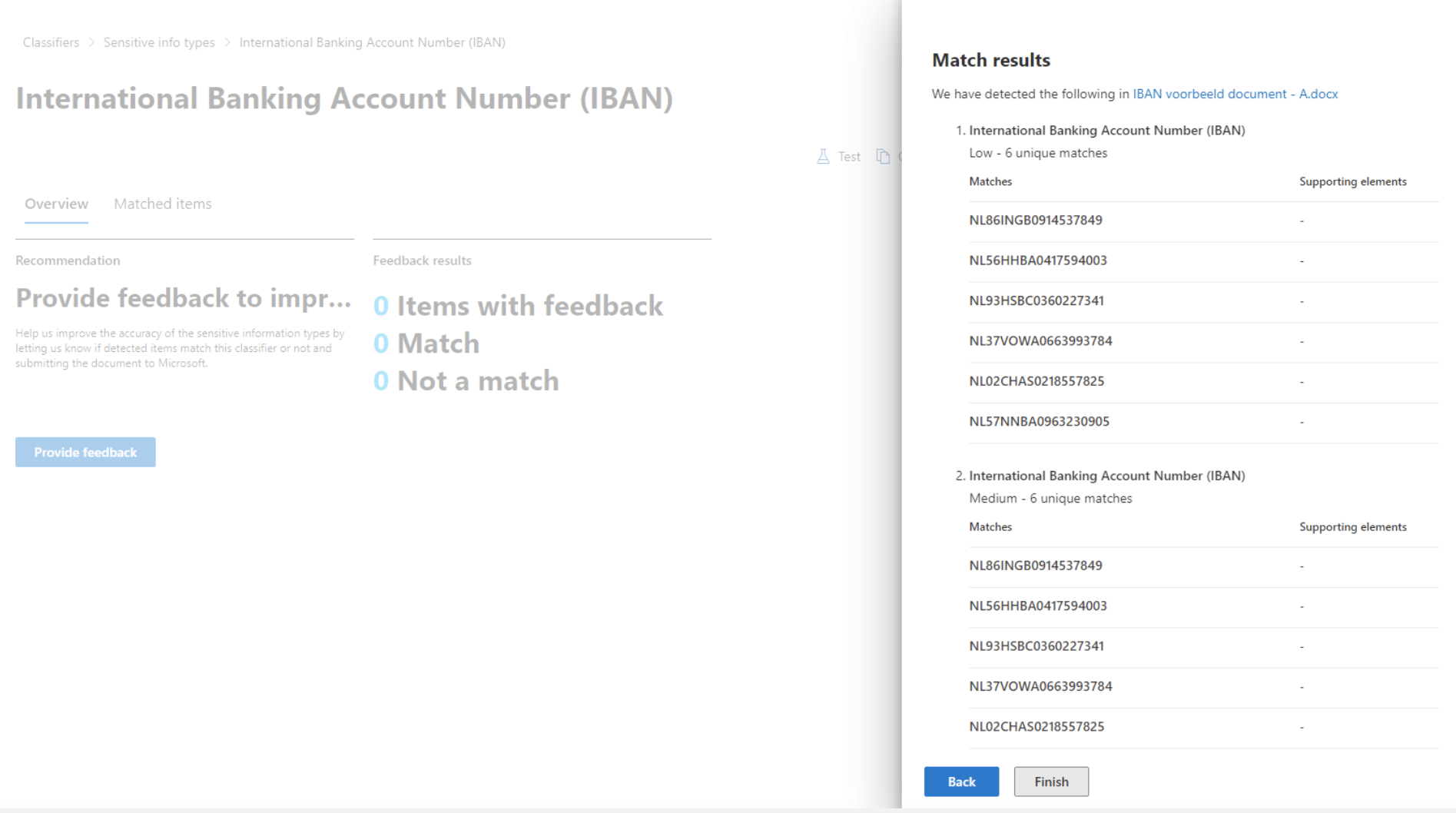Click the Finish button
The height and width of the screenshot is (813, 1456).
pos(1051,781)
